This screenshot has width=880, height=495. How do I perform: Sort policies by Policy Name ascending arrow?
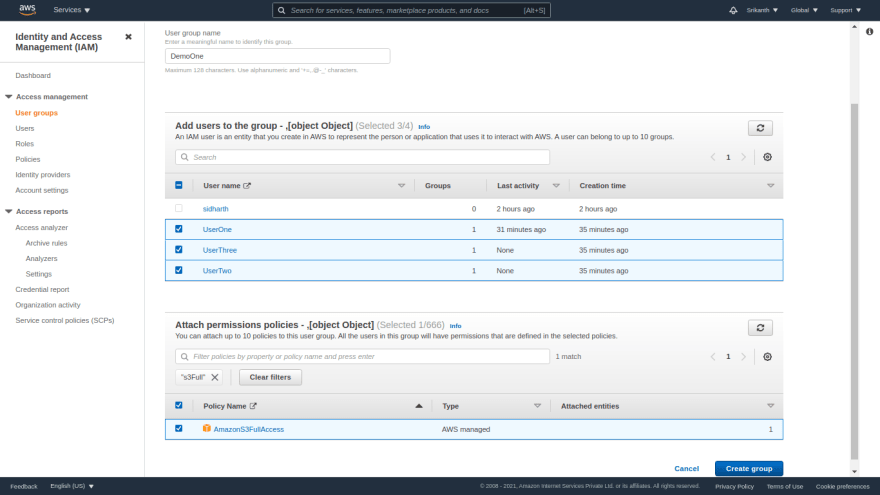coord(419,406)
